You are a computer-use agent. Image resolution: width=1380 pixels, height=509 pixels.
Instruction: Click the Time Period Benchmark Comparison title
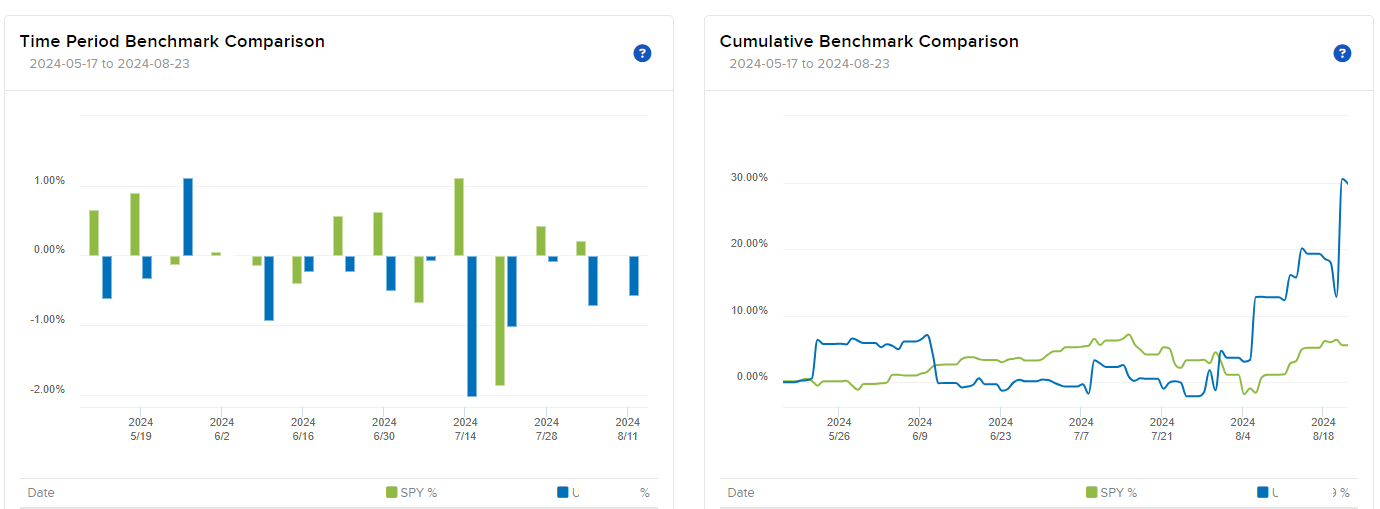click(172, 41)
